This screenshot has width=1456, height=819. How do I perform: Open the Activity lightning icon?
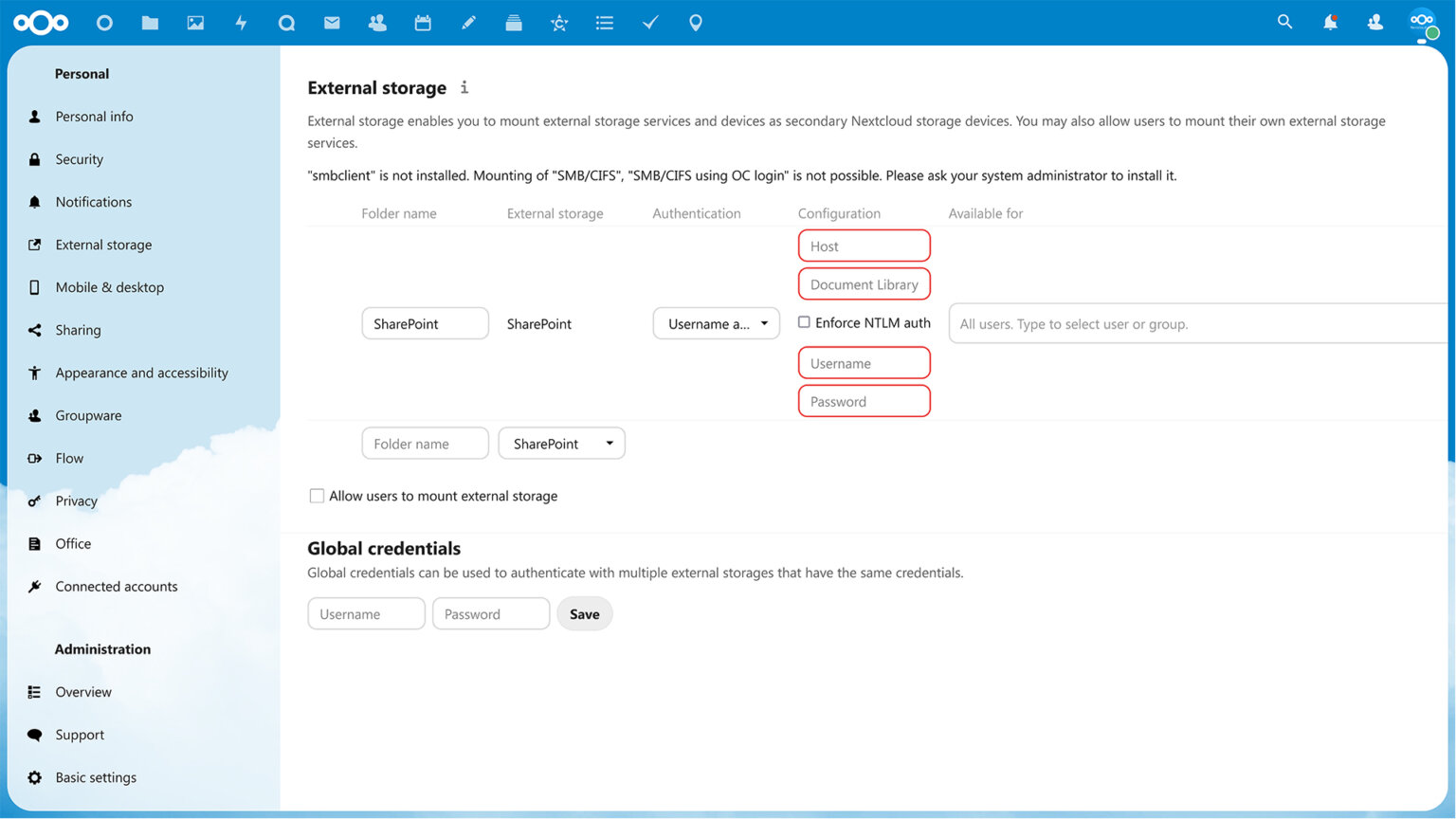pos(241,22)
